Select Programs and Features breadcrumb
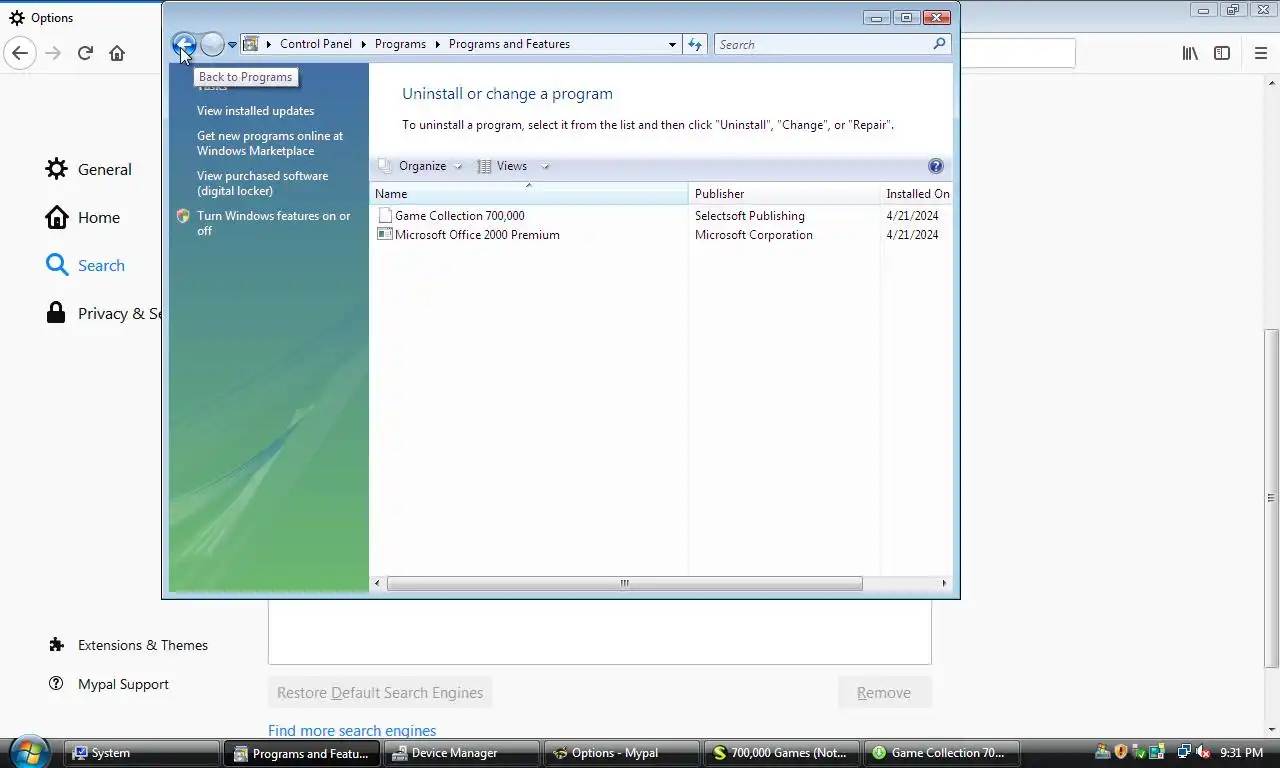Screen dimensions: 1280x768 [x=509, y=44]
